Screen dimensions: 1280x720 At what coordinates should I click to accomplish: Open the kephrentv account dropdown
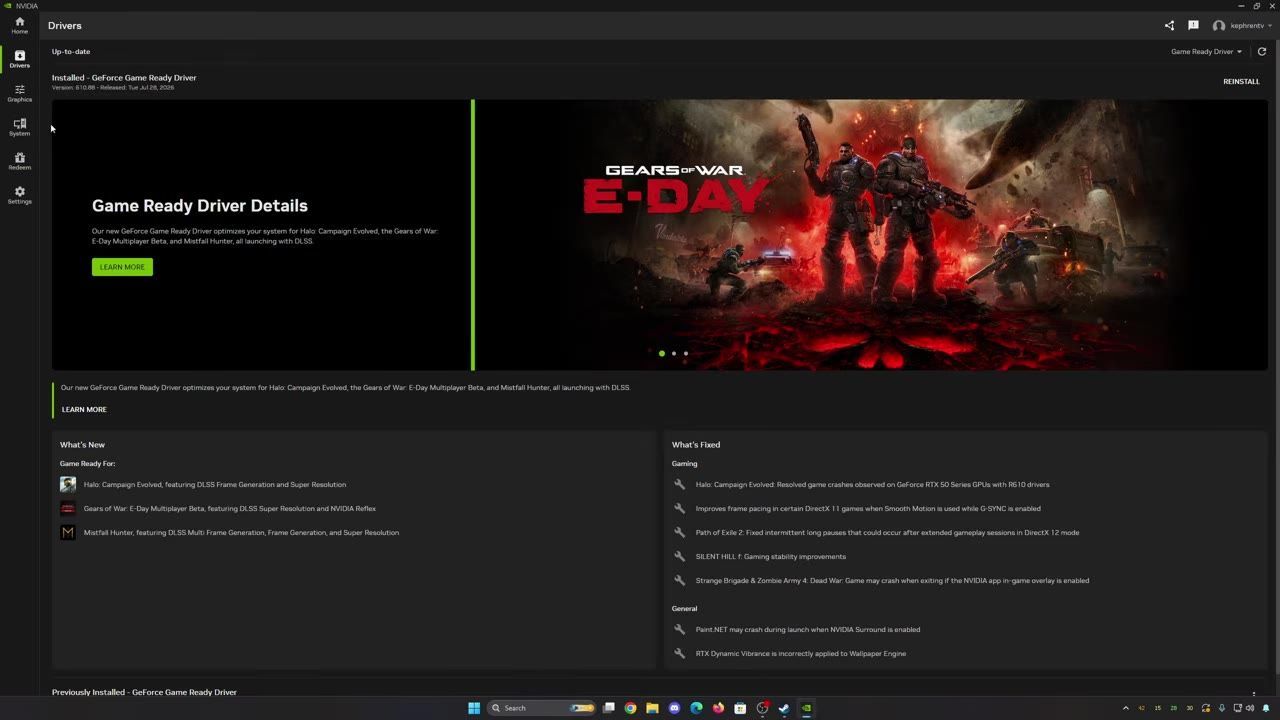point(1250,26)
